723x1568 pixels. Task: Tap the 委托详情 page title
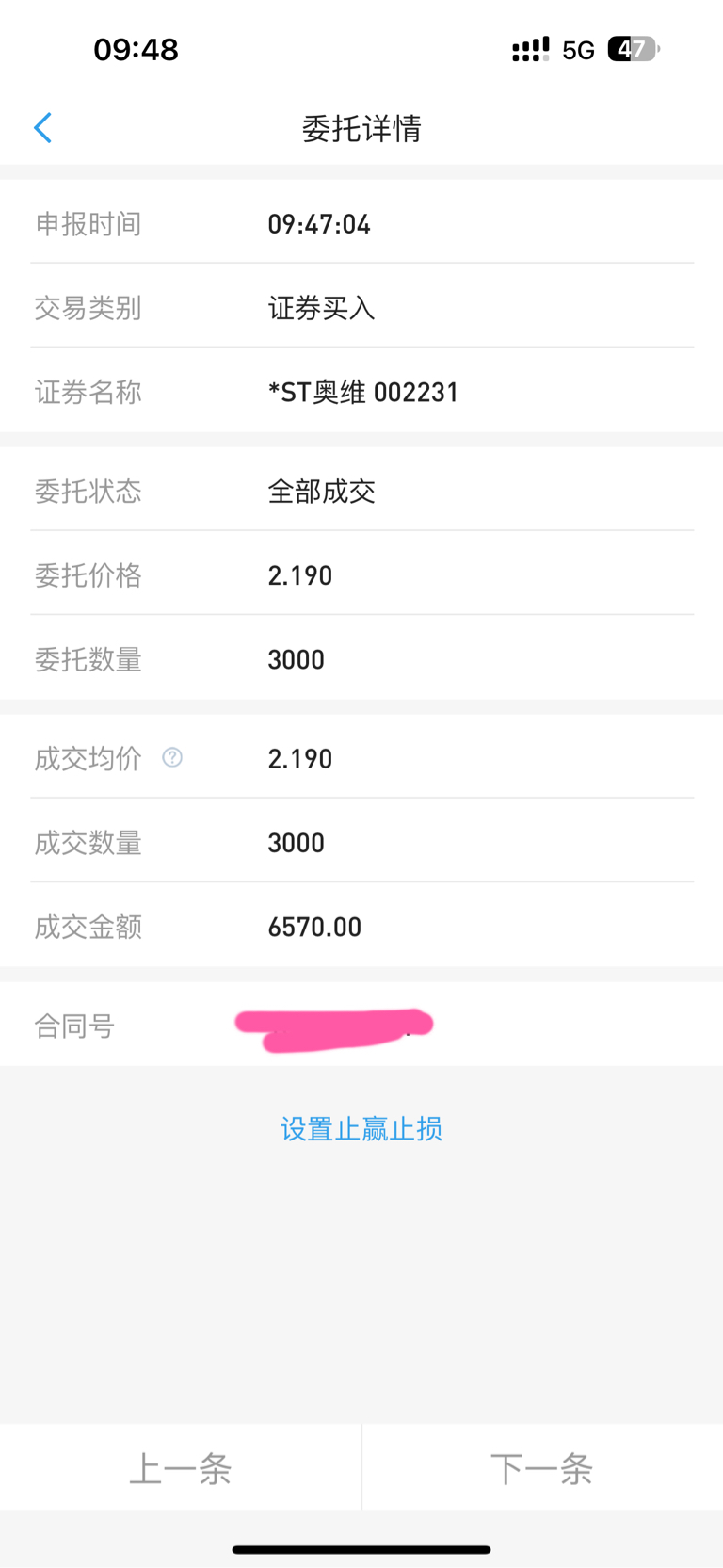pyautogui.click(x=361, y=128)
